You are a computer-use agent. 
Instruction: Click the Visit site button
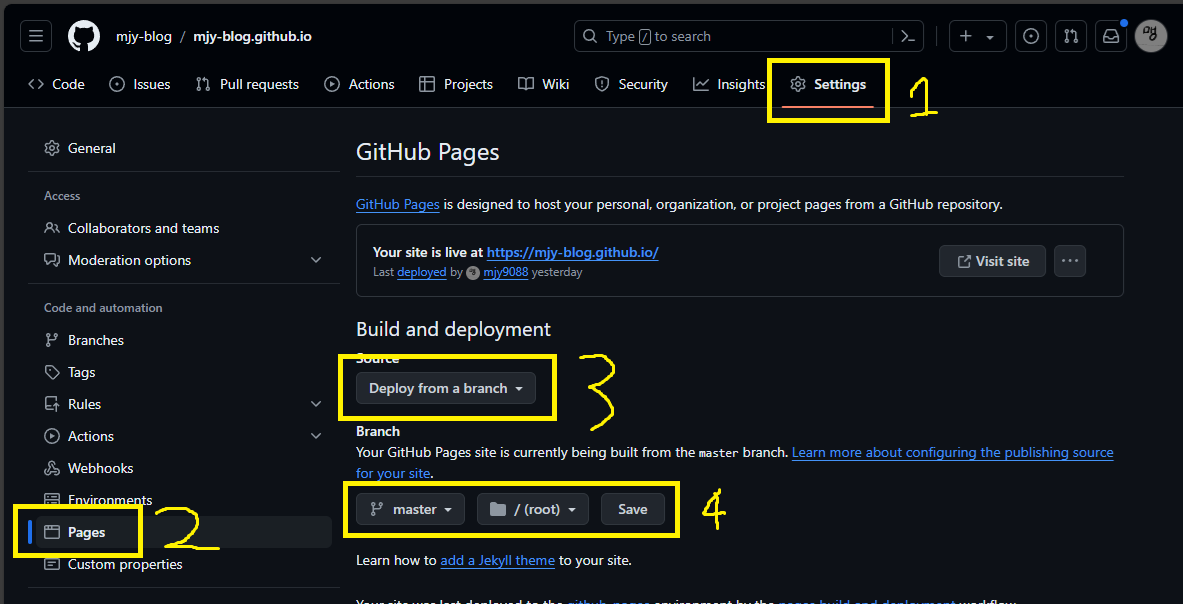point(992,261)
